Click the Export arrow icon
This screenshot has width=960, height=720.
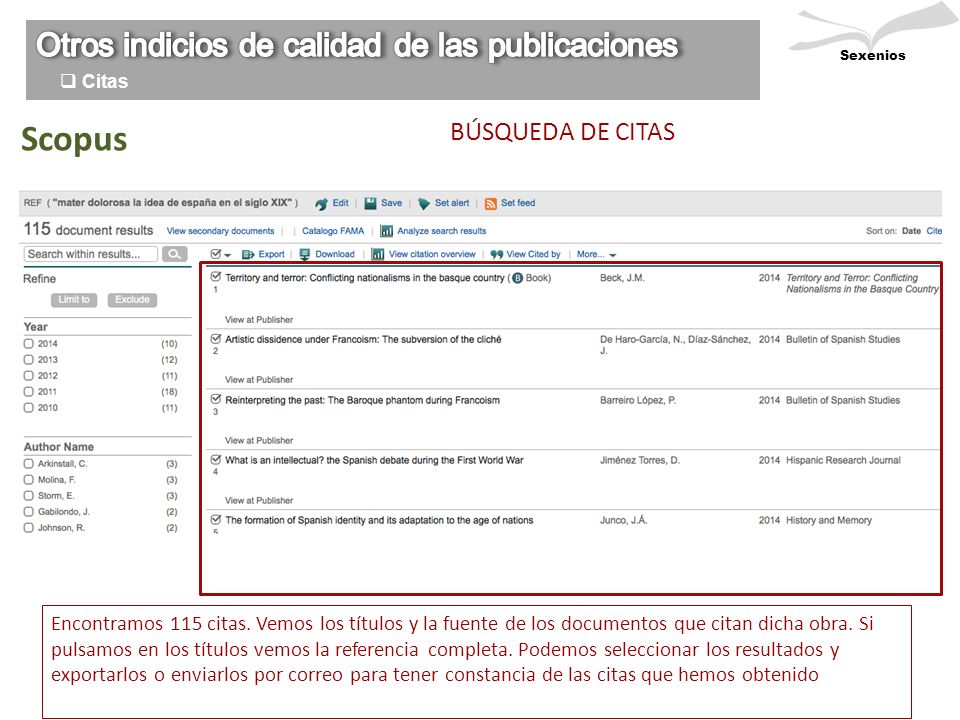pos(248,254)
